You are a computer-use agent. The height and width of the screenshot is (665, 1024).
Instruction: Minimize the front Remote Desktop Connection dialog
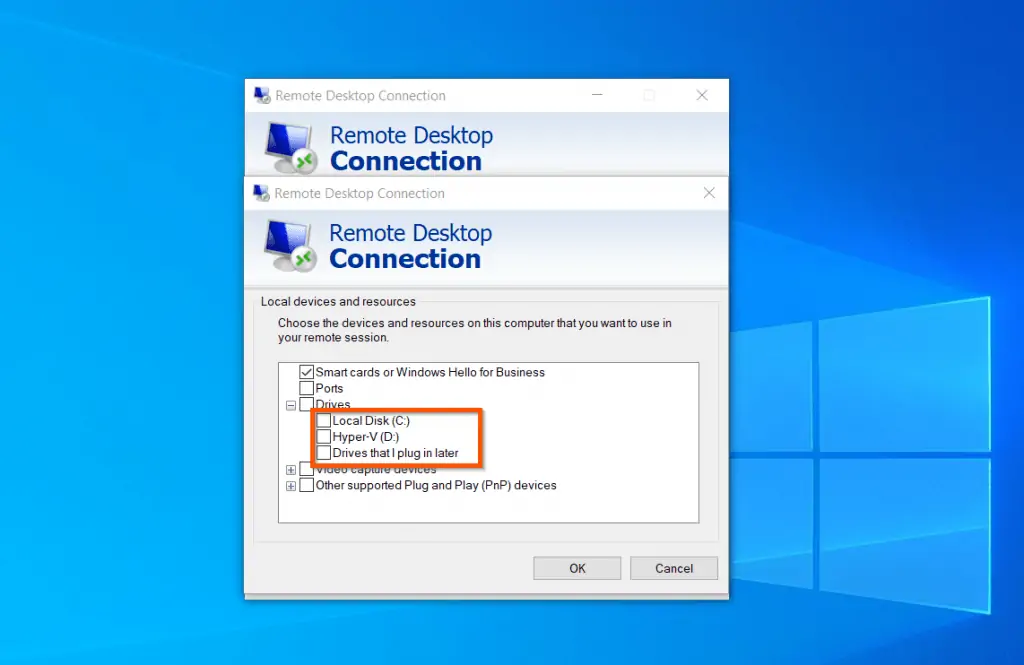tap(598, 95)
